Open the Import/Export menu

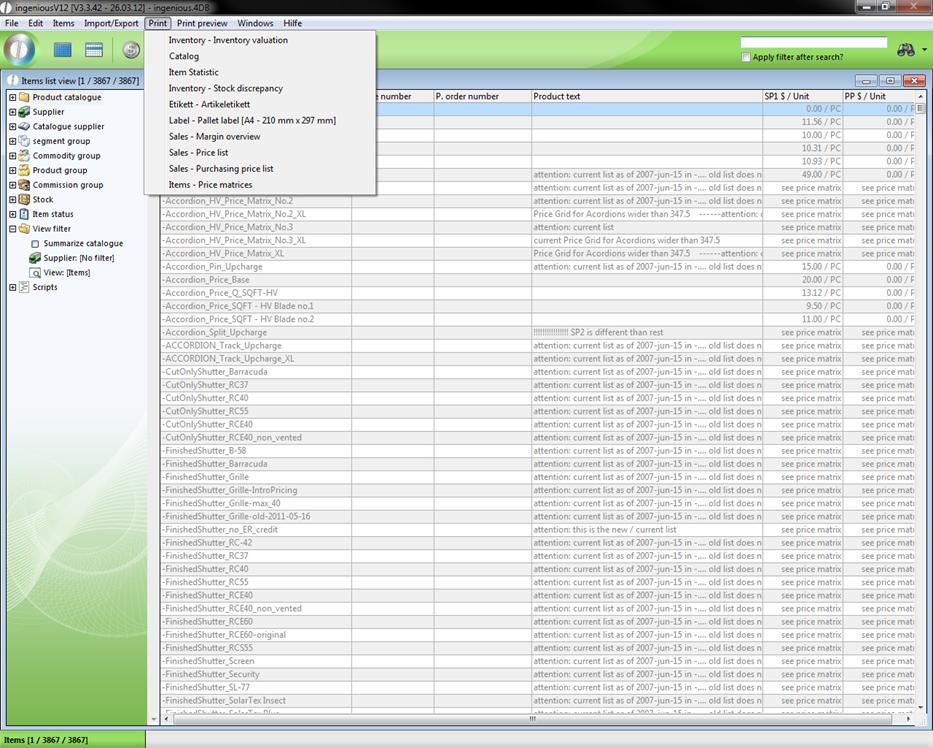point(111,23)
